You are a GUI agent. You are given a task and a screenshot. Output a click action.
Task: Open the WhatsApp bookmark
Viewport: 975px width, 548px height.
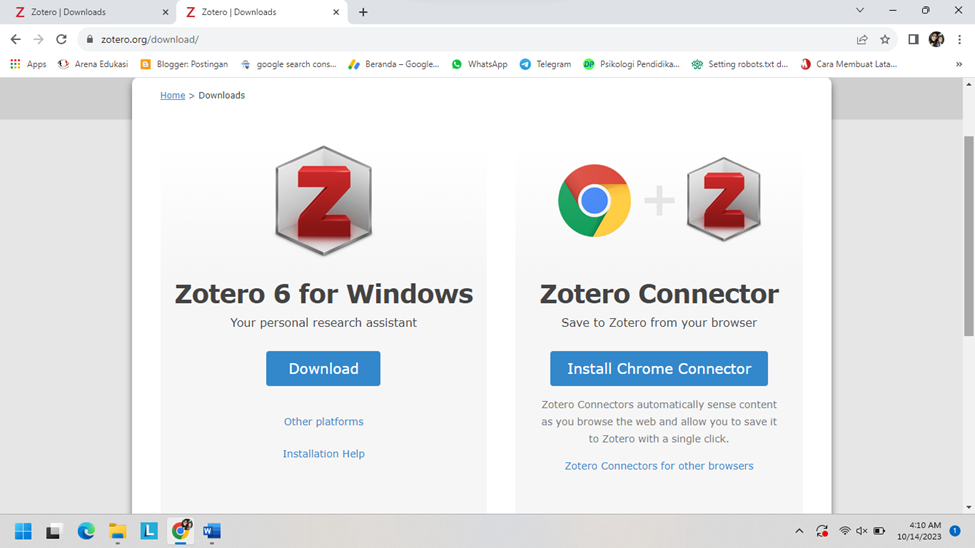pyautogui.click(x=479, y=64)
